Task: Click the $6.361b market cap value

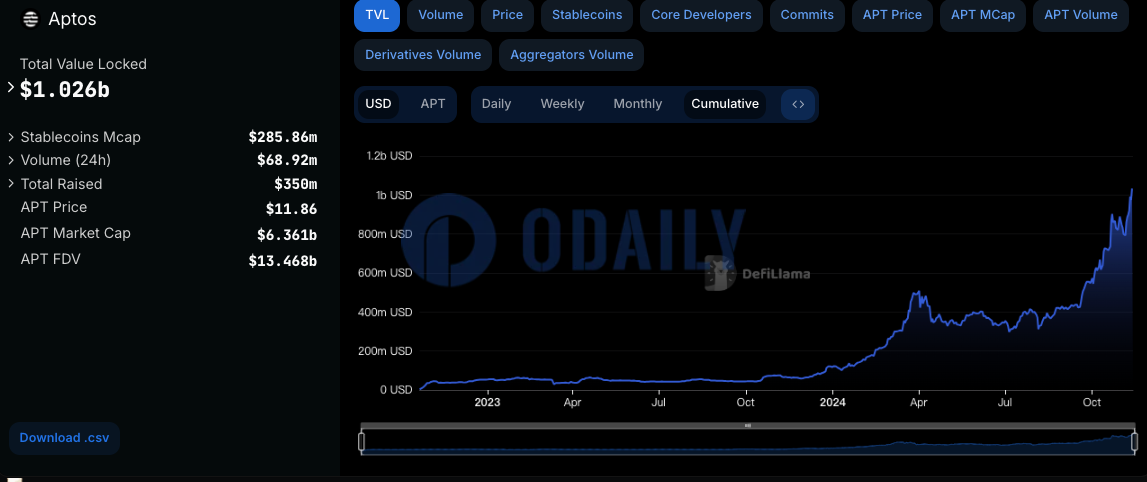Action: [x=287, y=235]
